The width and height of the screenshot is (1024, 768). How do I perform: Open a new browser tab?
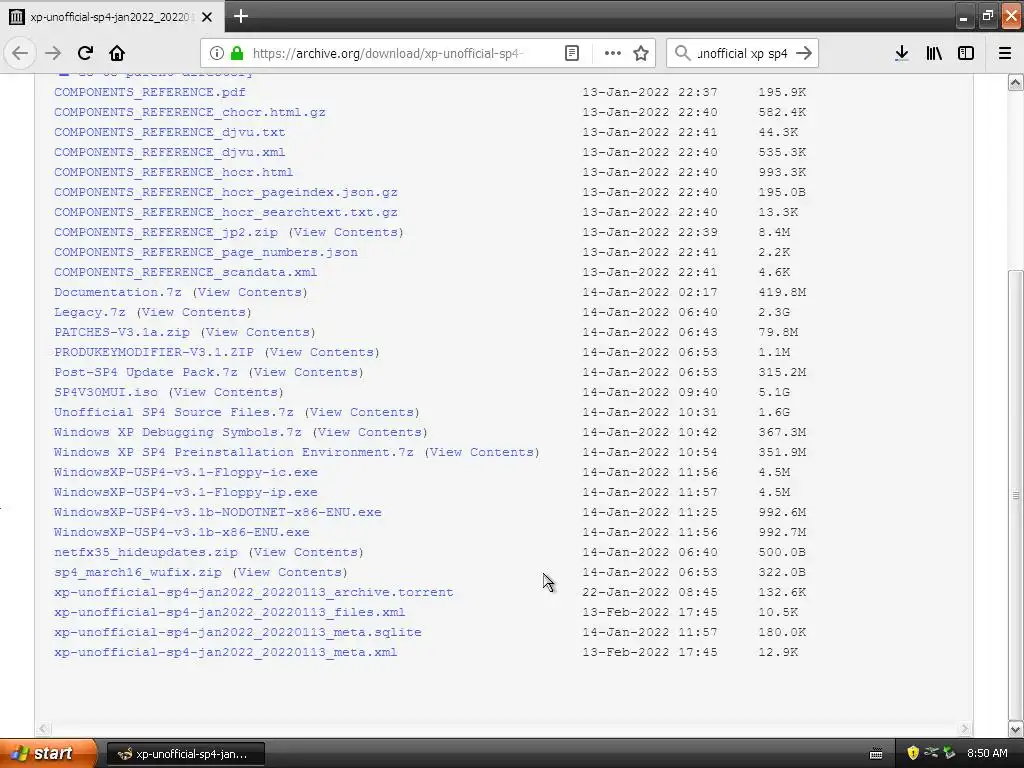[x=241, y=16]
